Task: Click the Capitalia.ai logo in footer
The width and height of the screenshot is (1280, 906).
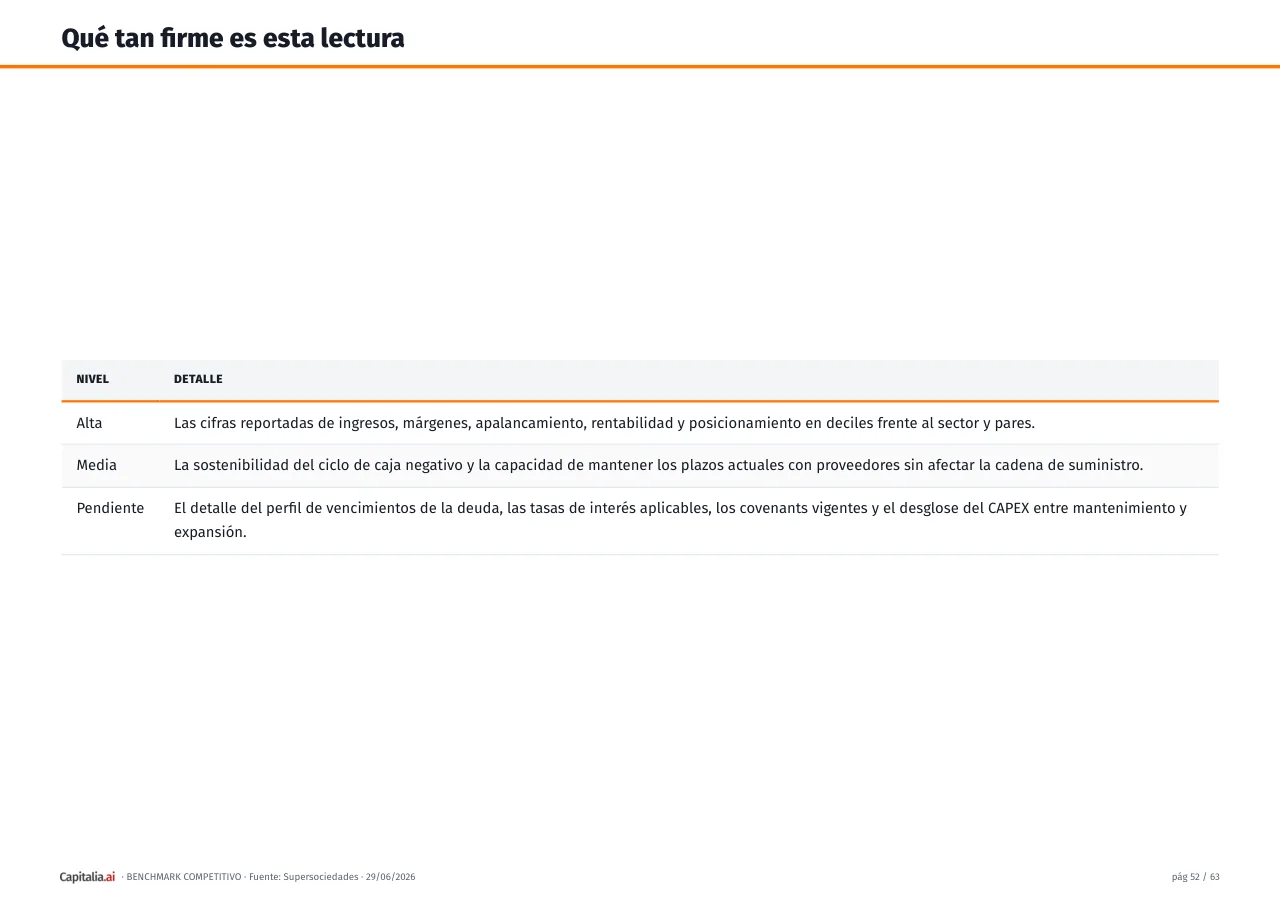Action: tap(87, 877)
